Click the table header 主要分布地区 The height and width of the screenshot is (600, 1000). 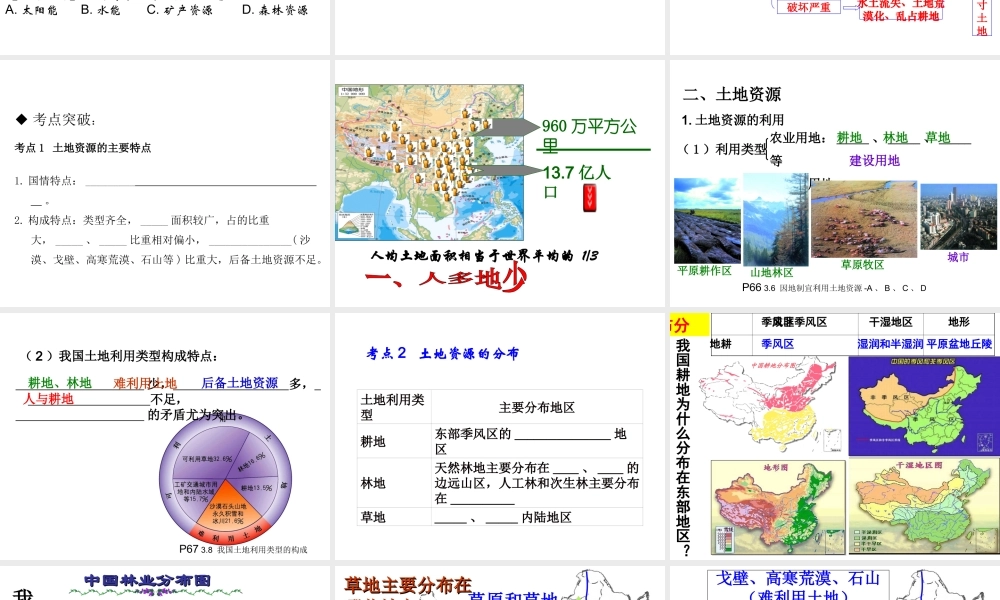(536, 407)
